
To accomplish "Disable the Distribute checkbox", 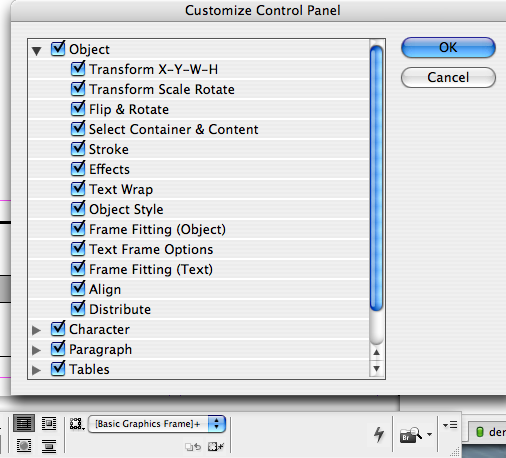I will click(x=78, y=309).
